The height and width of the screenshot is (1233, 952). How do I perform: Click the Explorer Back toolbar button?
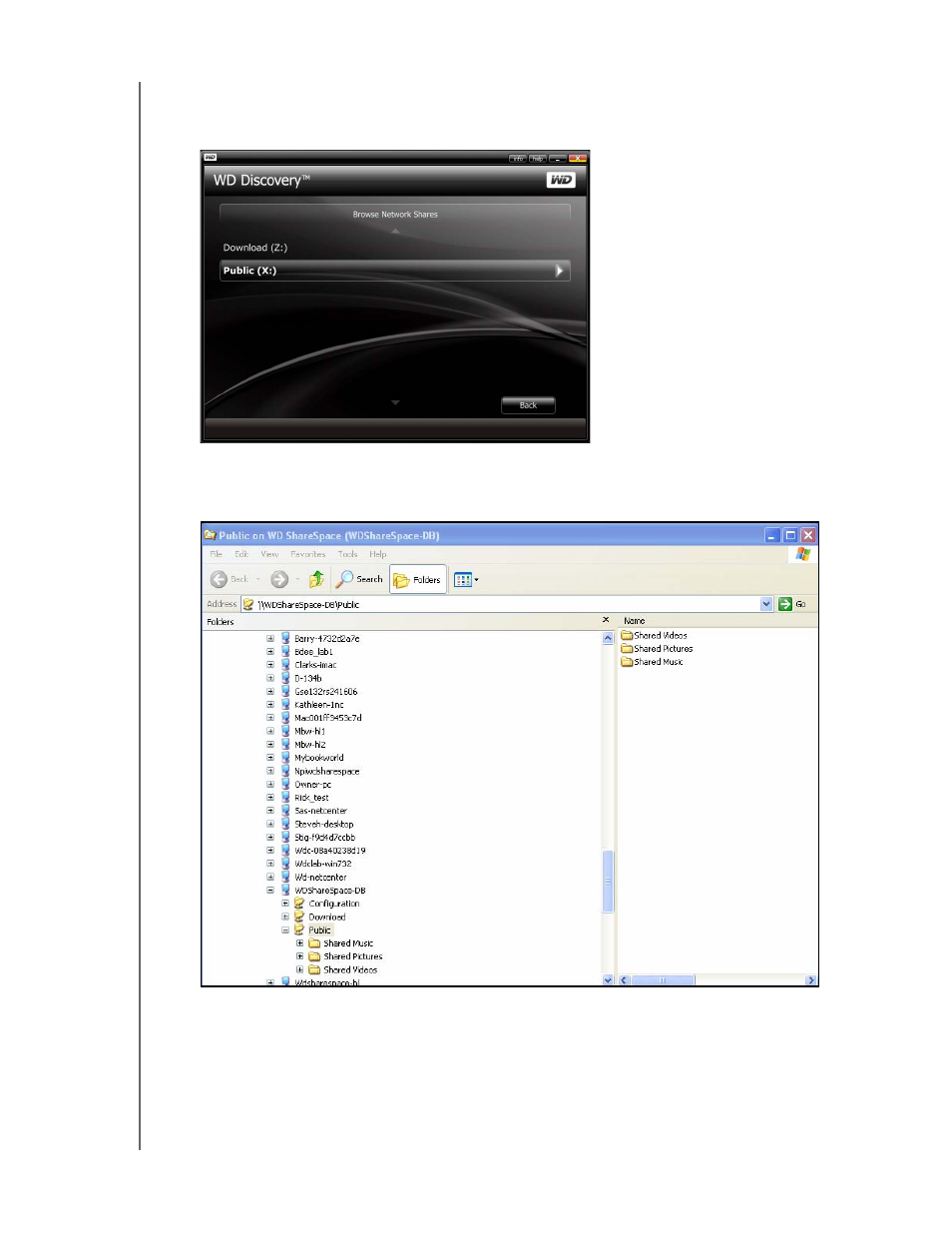[x=229, y=579]
